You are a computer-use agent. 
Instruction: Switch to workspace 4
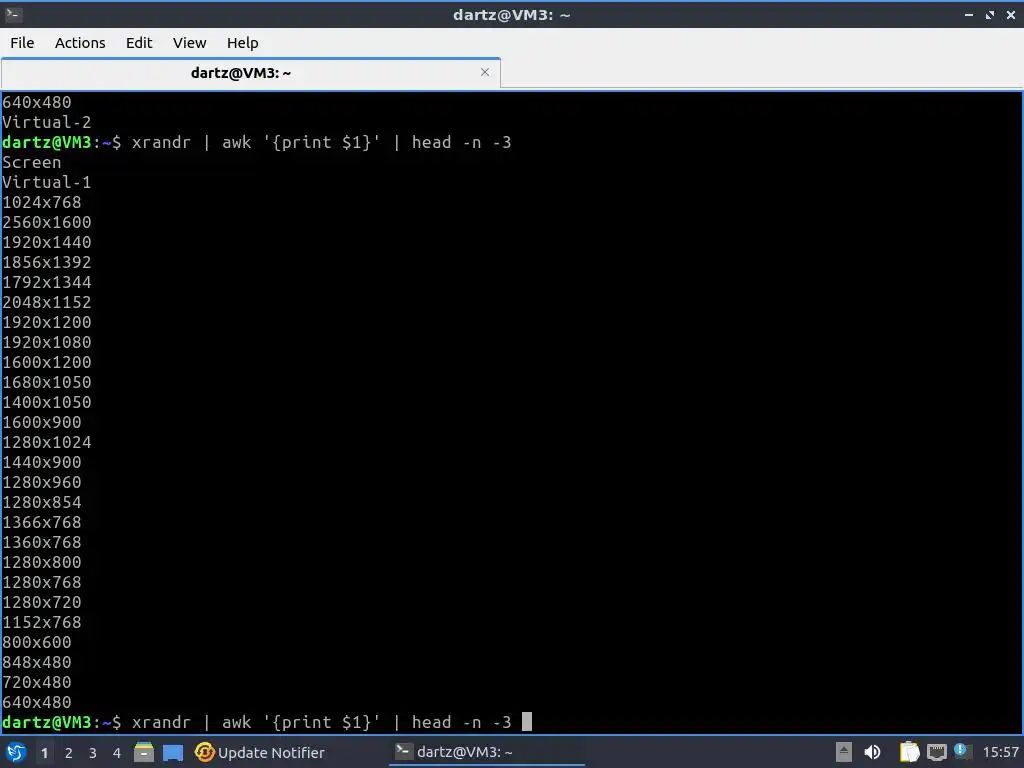pos(117,753)
